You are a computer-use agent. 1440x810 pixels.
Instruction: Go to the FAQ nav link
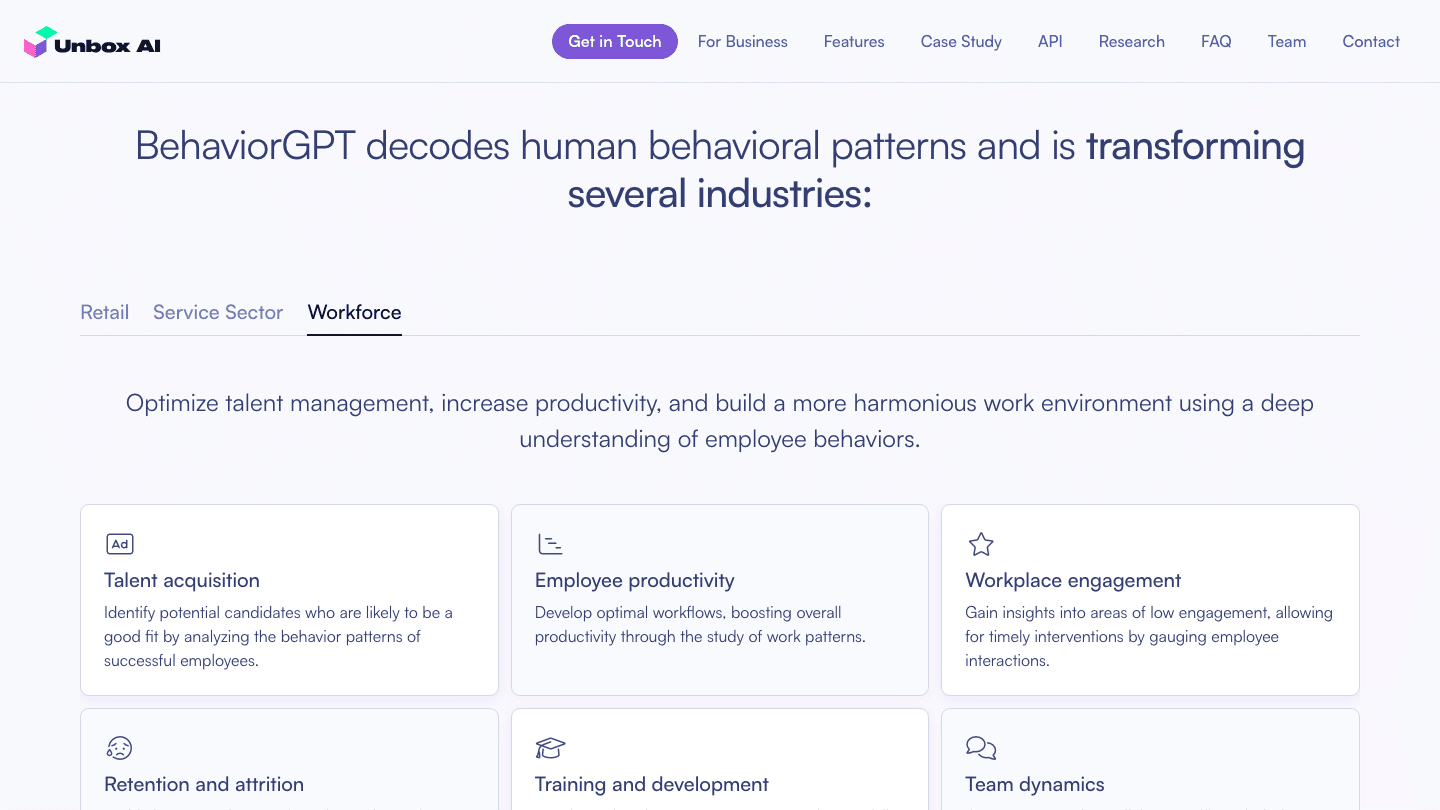(x=1216, y=42)
